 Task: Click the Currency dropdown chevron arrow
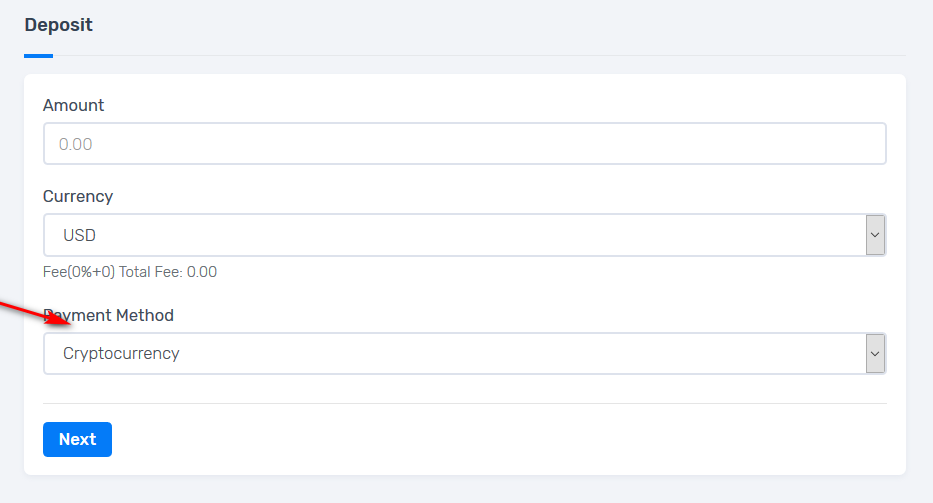click(875, 236)
